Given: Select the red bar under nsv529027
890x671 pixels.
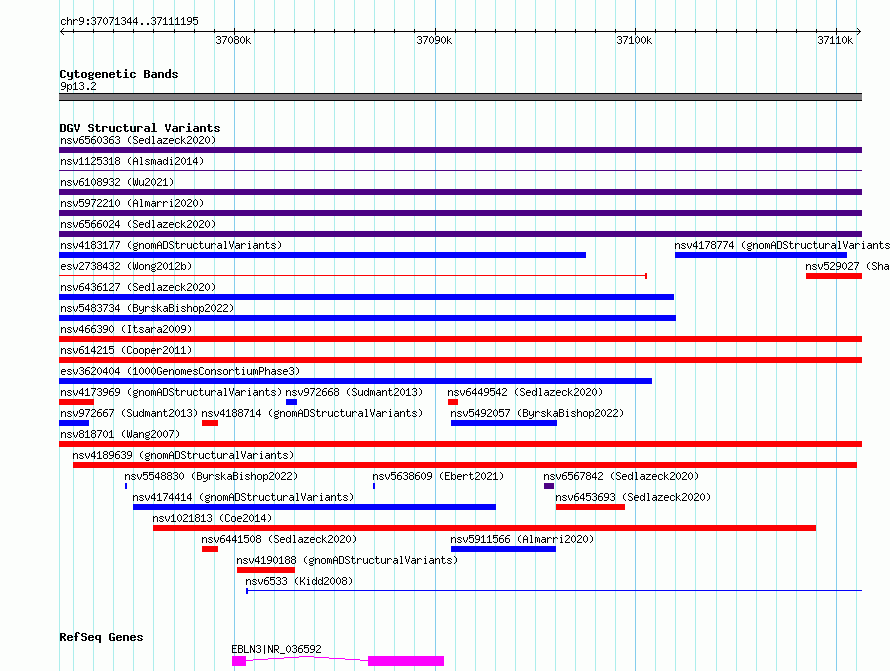Looking at the screenshot, I should 834,276.
